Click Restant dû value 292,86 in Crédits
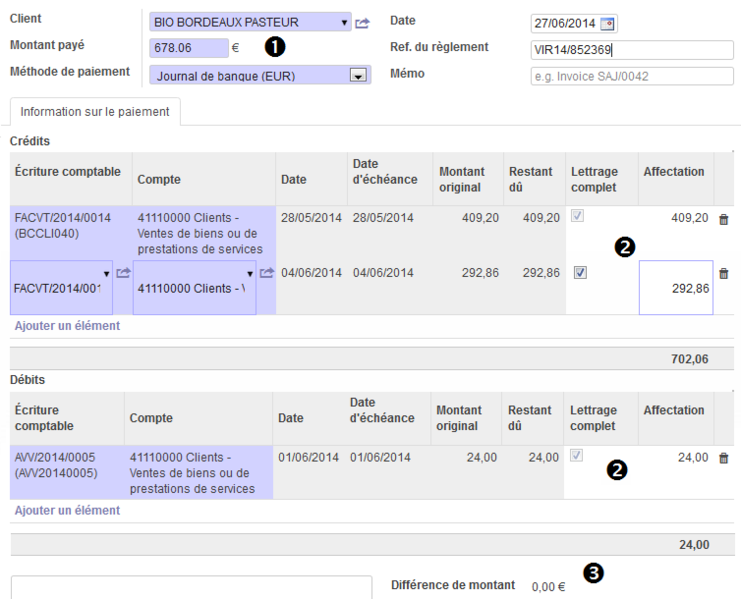 point(541,273)
